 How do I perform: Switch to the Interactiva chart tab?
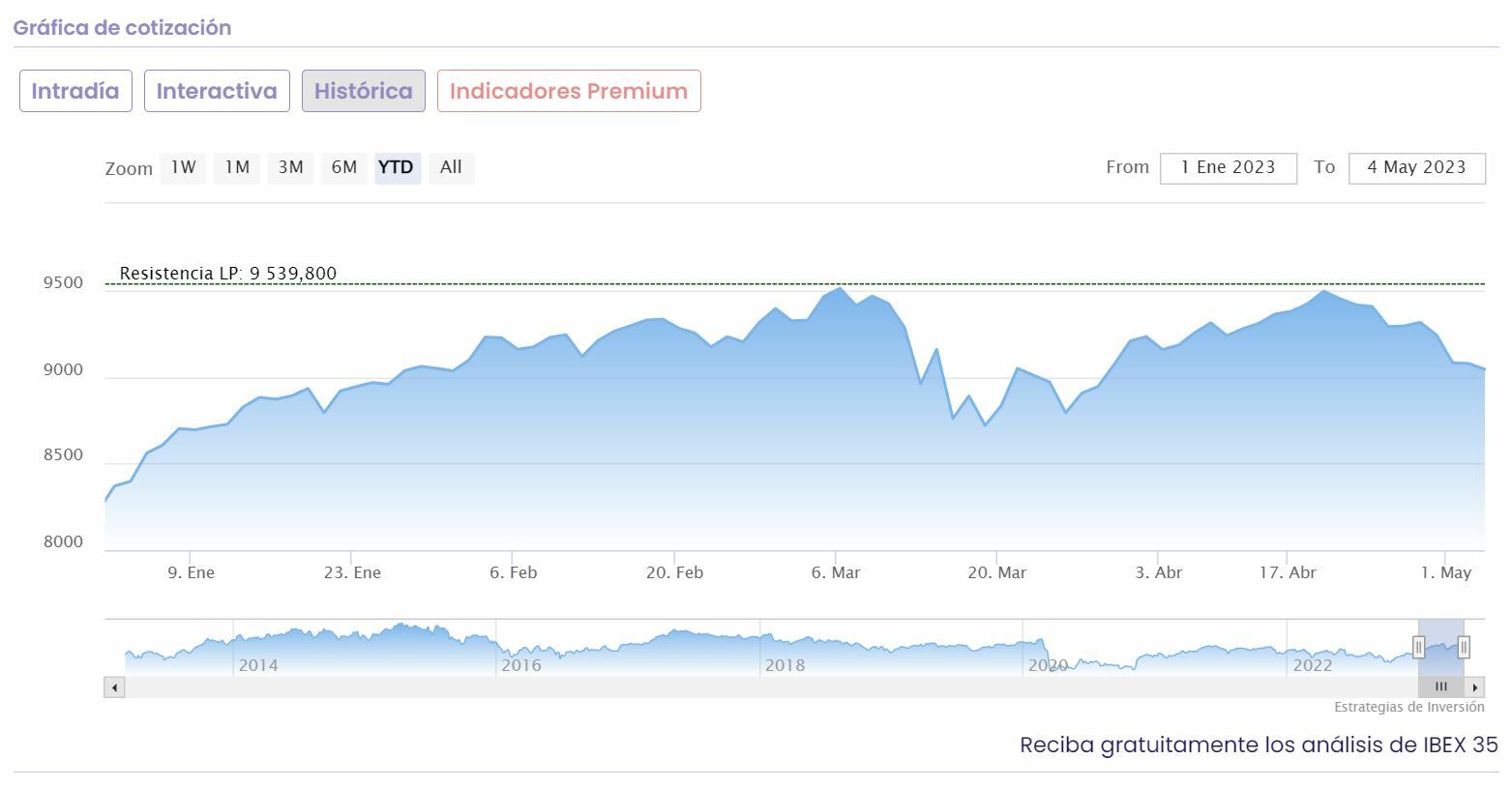click(x=217, y=91)
